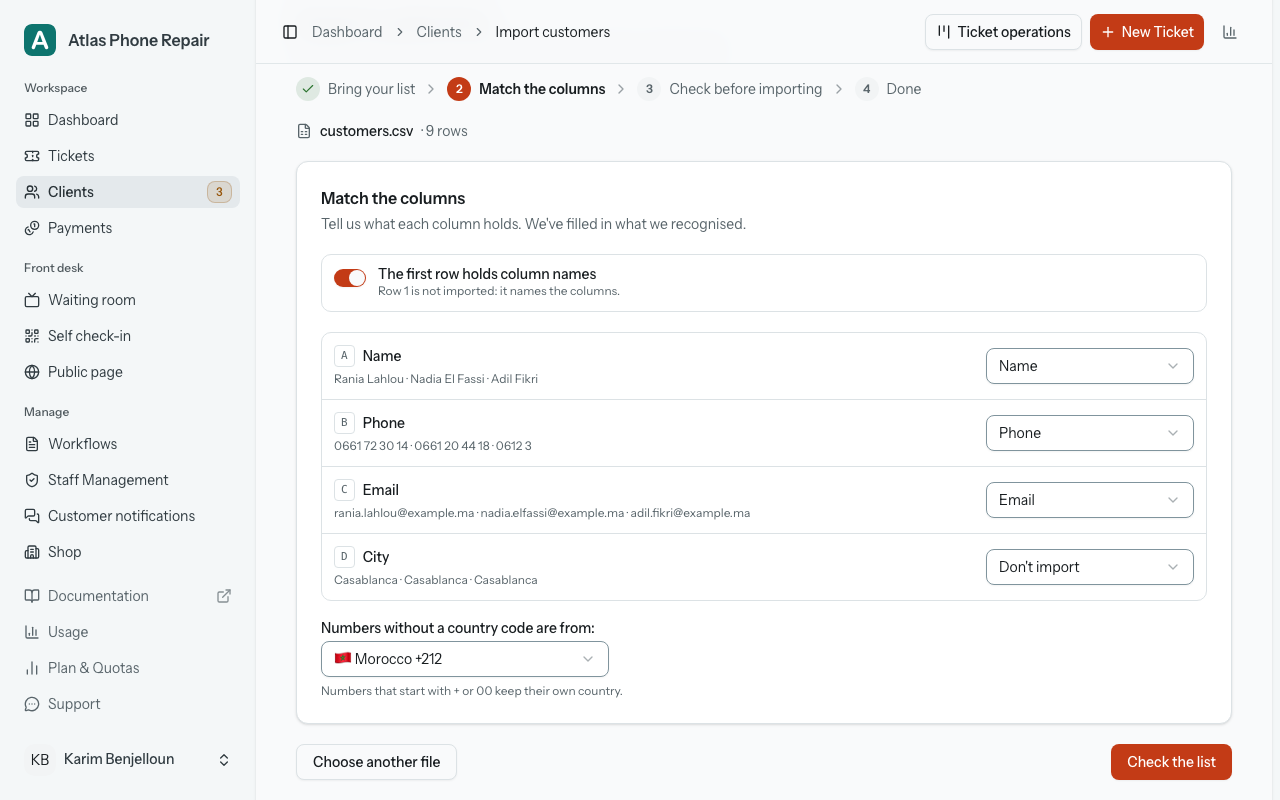Click the external link icon beside Documentation
This screenshot has height=800, width=1280.
224,596
